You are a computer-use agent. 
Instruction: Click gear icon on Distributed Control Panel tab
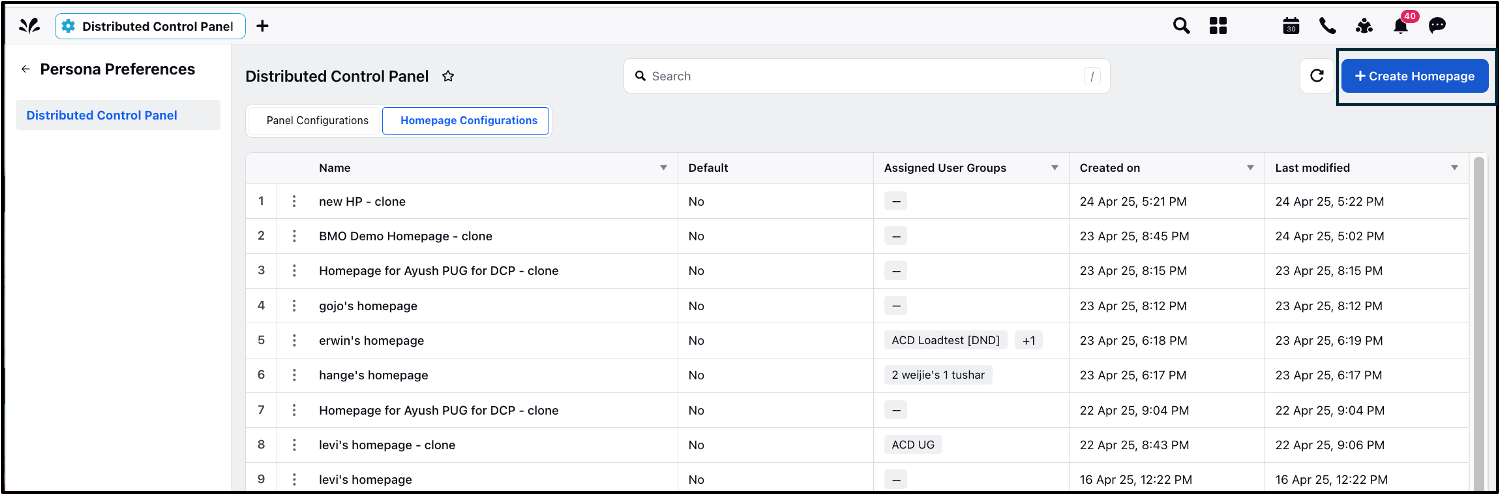pos(69,27)
